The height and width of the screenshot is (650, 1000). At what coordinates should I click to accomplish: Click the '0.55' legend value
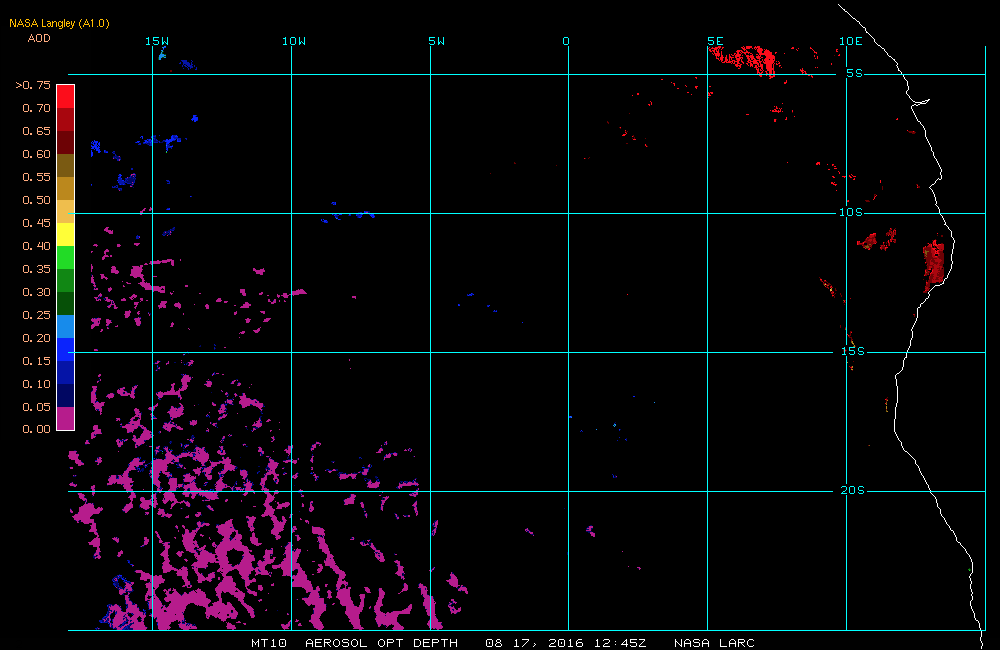pos(36,177)
